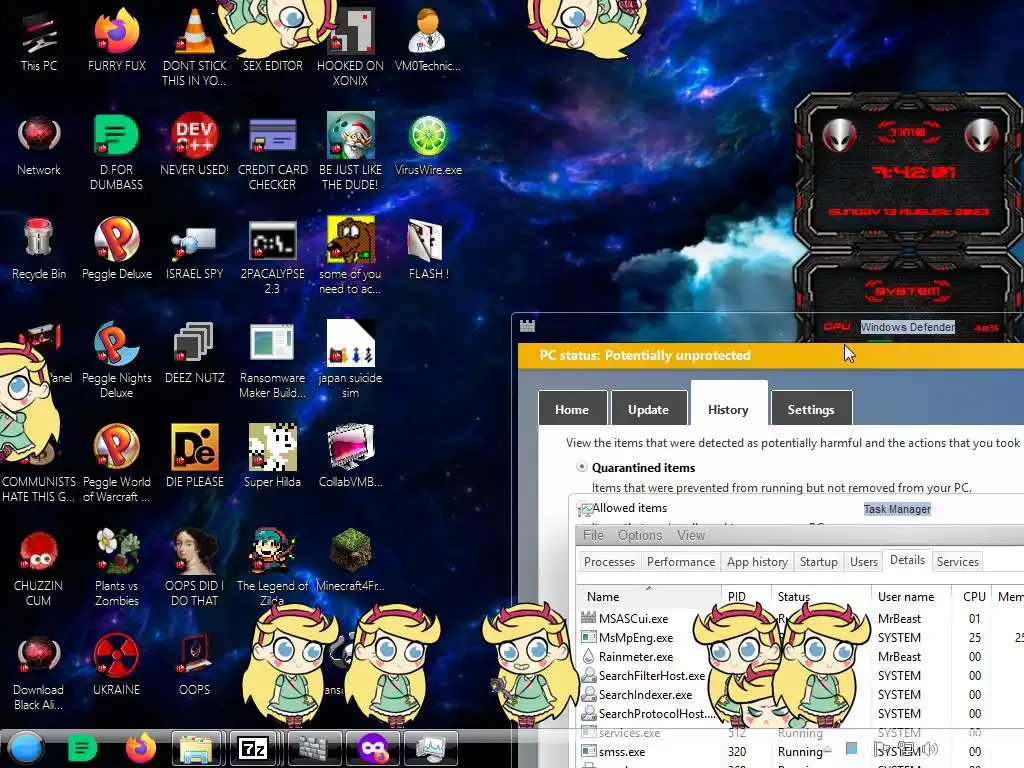Viewport: 1024px width, 768px height.
Task: Open Task Manager View menu
Action: [x=690, y=536]
